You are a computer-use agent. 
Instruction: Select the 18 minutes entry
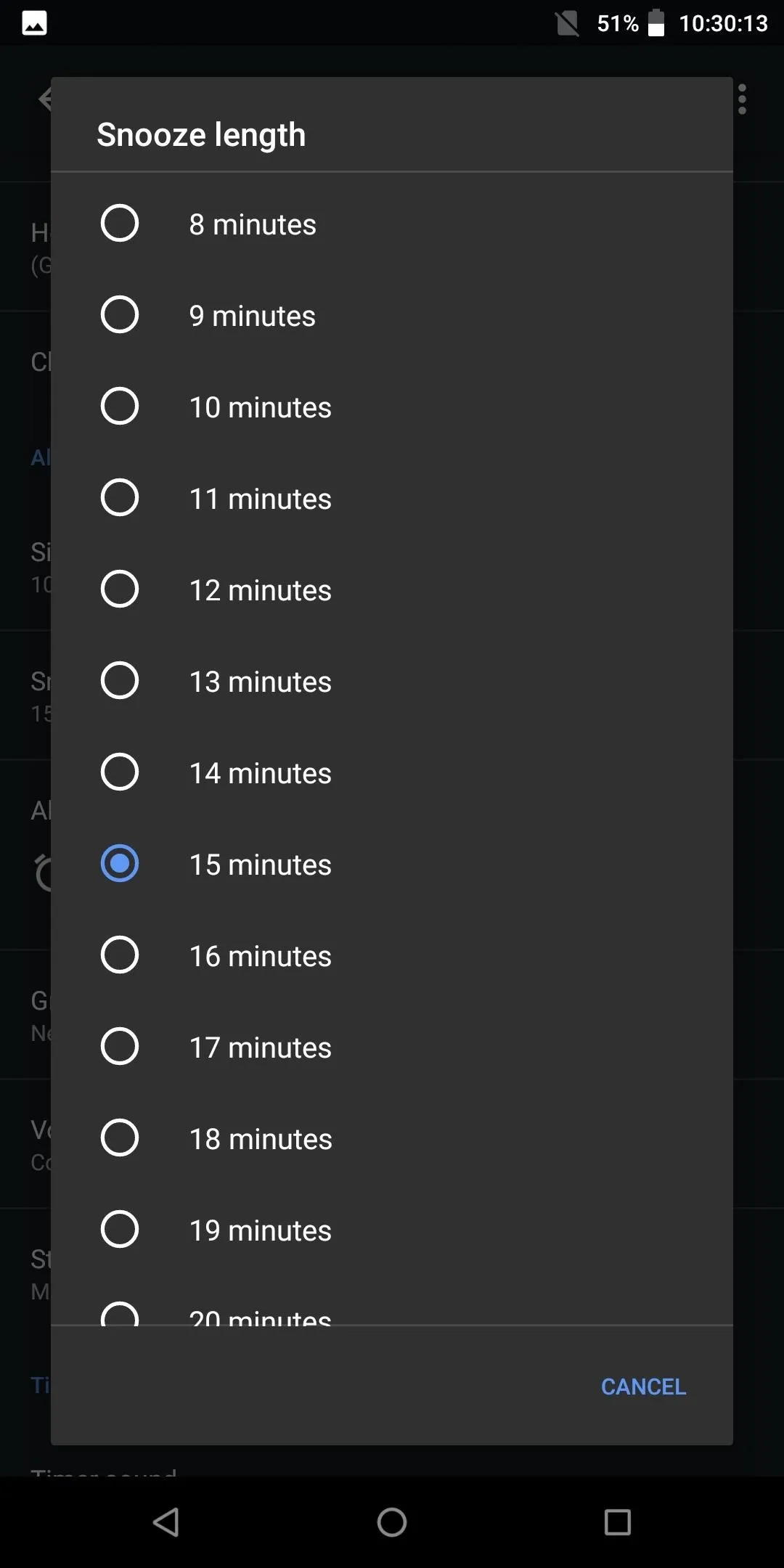point(391,1138)
